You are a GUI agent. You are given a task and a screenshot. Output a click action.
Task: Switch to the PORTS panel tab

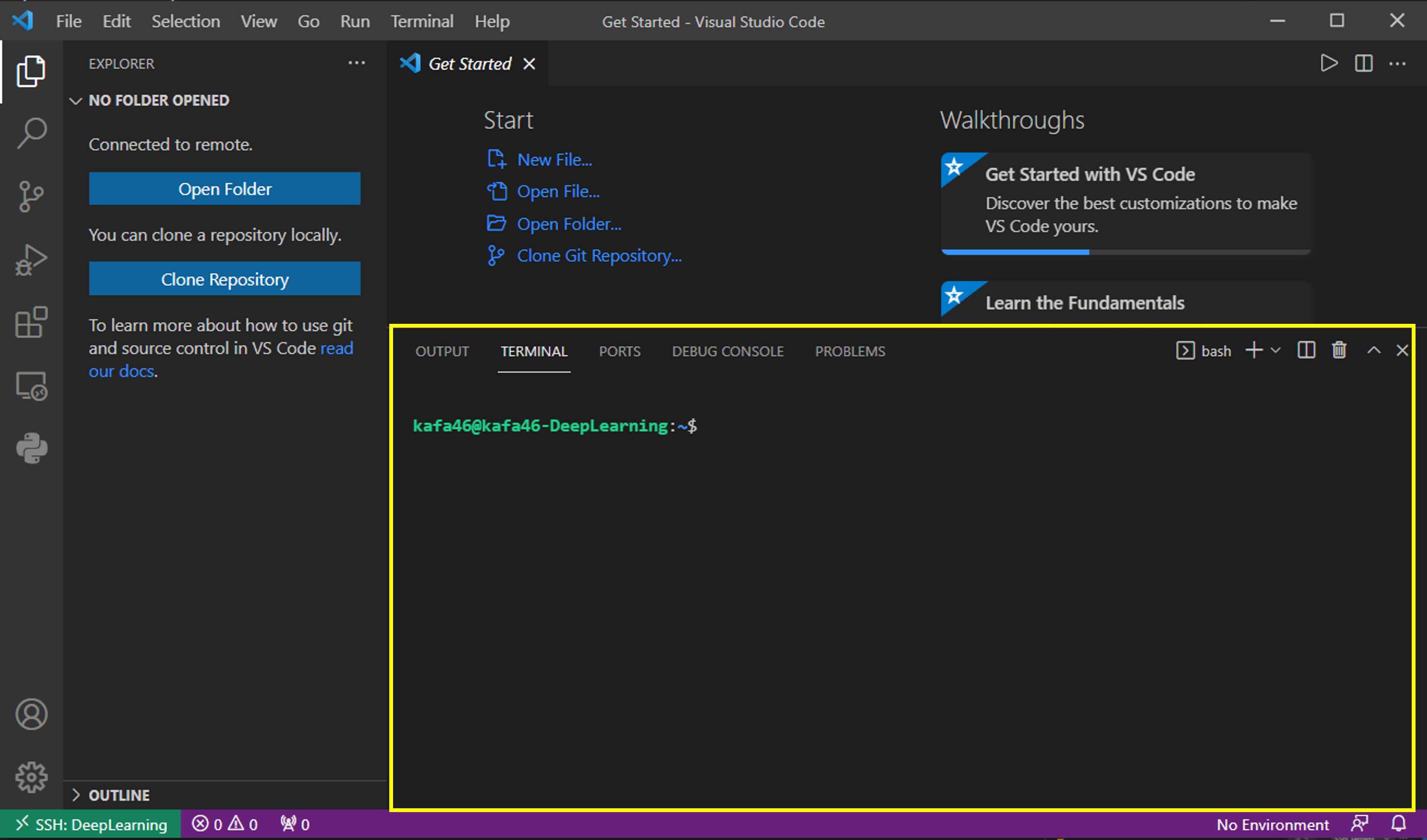click(619, 351)
